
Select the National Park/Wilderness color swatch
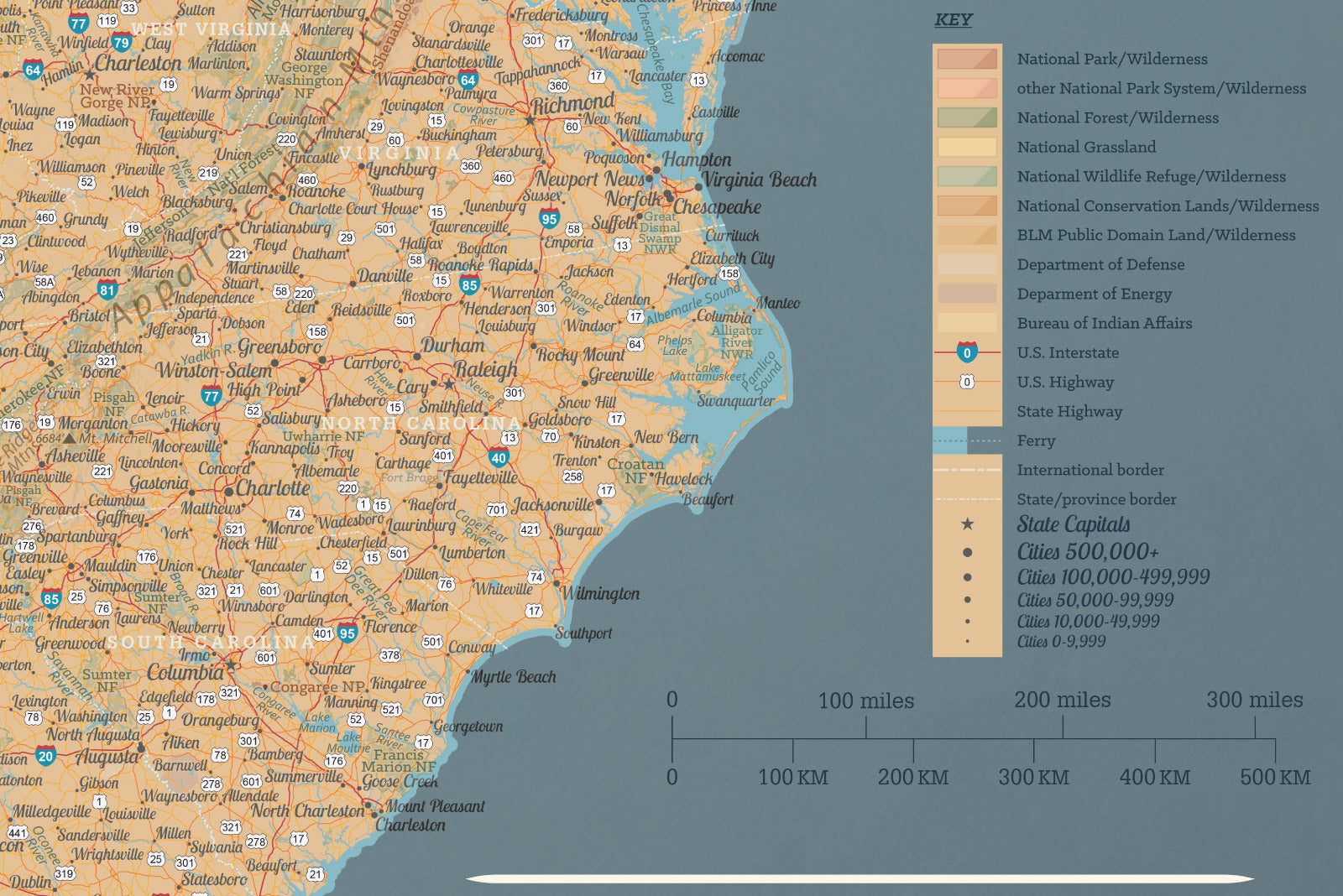click(967, 59)
